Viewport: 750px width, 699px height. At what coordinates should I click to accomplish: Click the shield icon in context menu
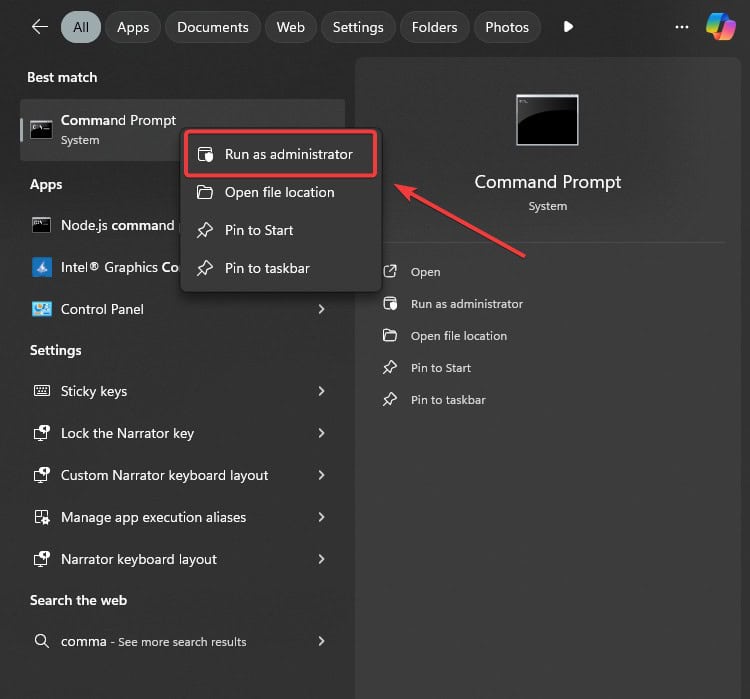coord(206,154)
